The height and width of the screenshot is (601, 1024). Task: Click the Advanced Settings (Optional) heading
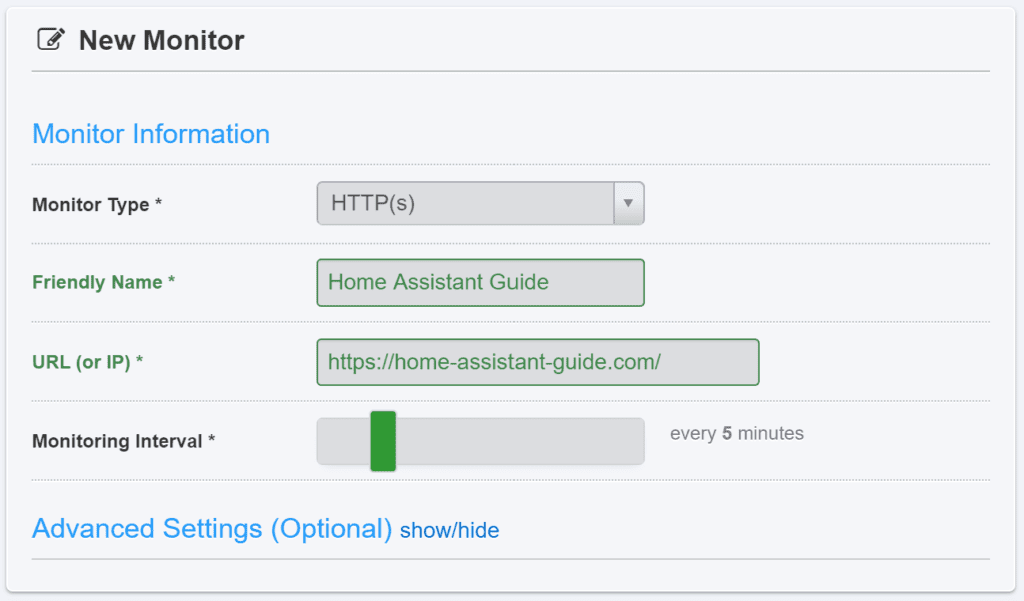point(212,528)
